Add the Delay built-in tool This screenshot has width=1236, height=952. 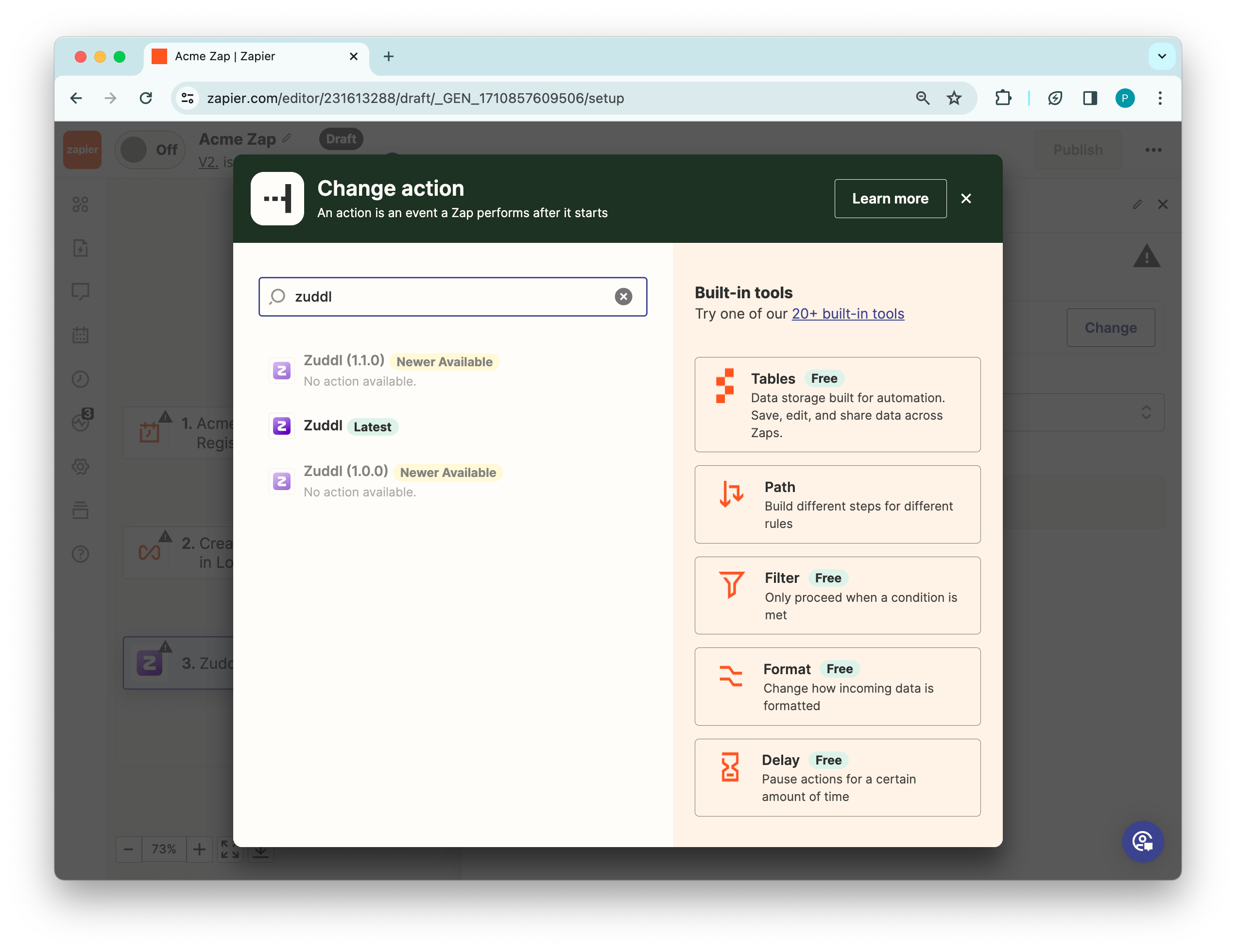click(837, 777)
